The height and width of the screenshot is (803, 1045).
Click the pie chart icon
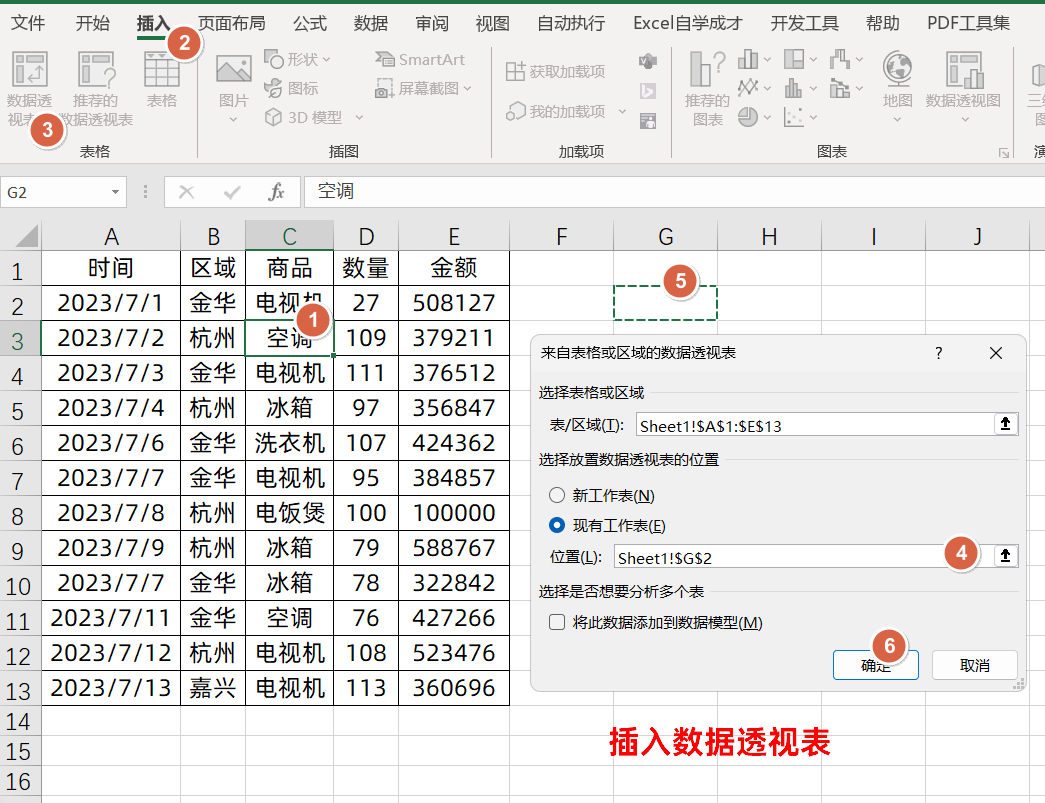(x=748, y=117)
